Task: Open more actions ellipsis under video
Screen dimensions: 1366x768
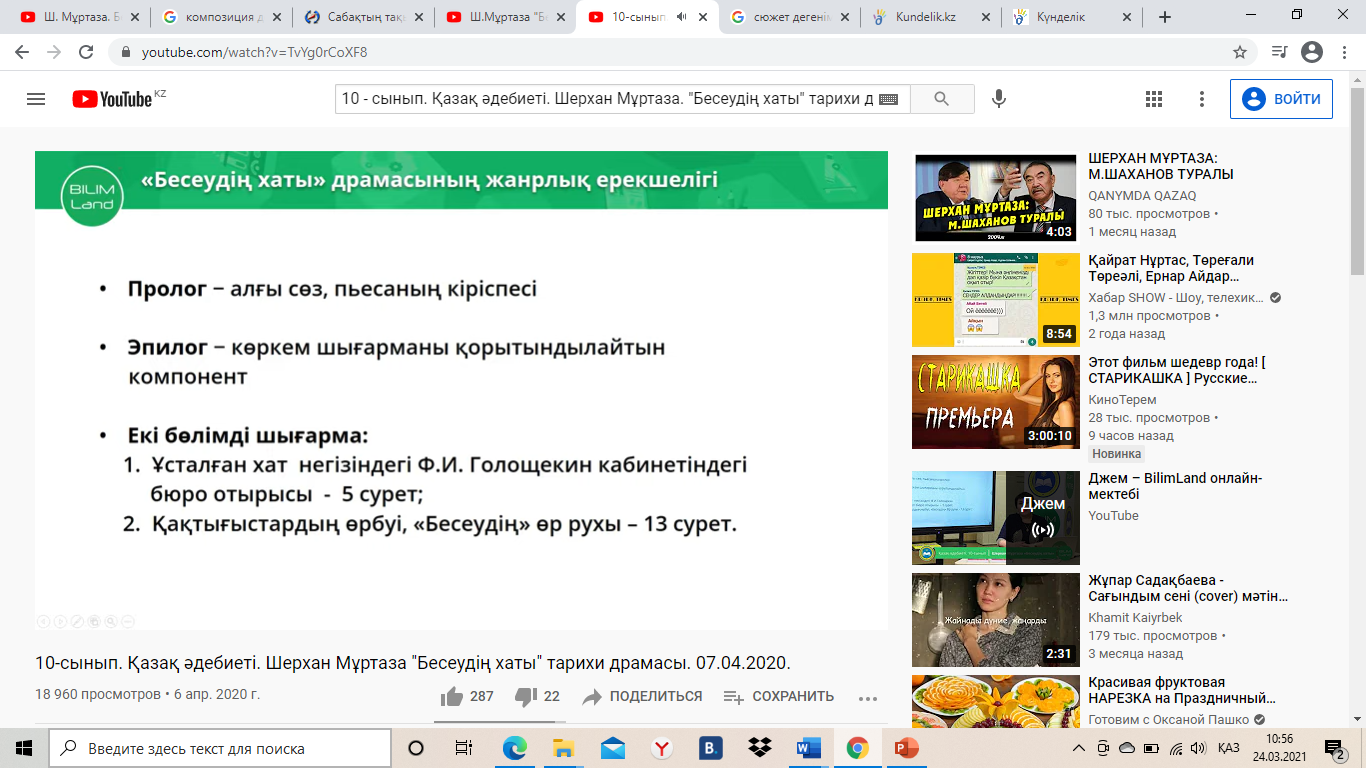Action: [x=868, y=698]
